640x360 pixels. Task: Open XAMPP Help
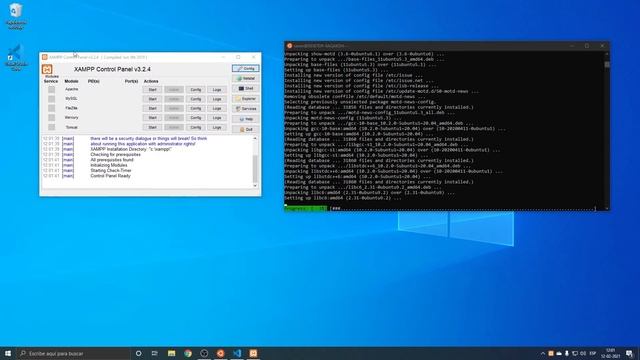[245, 119]
